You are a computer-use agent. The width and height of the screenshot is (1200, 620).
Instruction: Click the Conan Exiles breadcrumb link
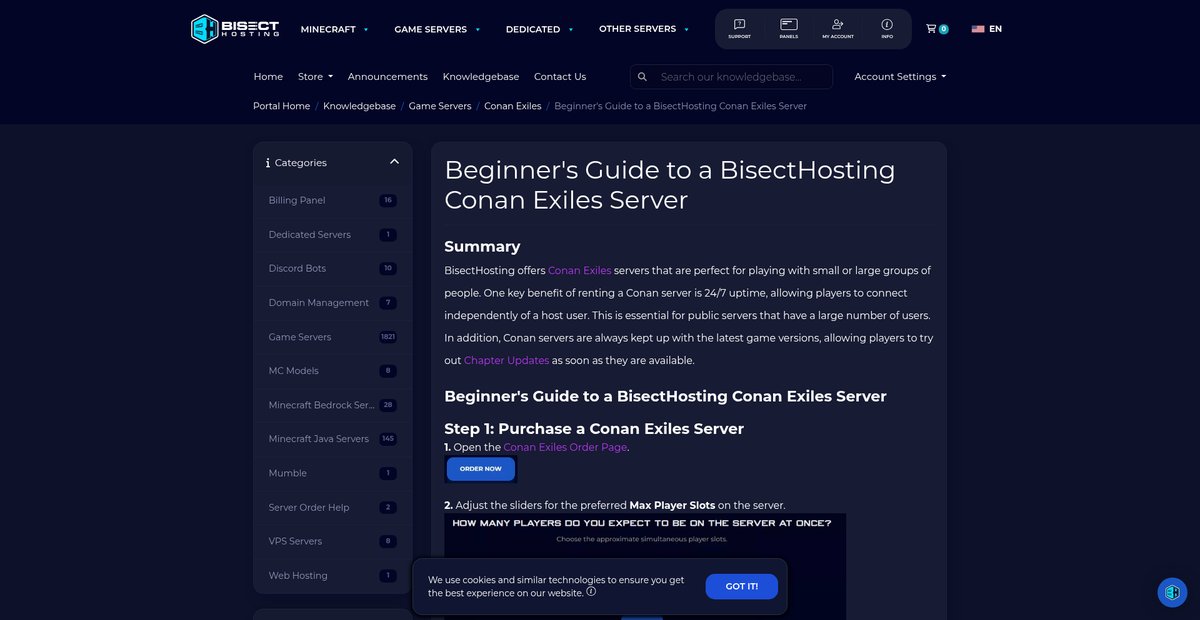(x=513, y=106)
